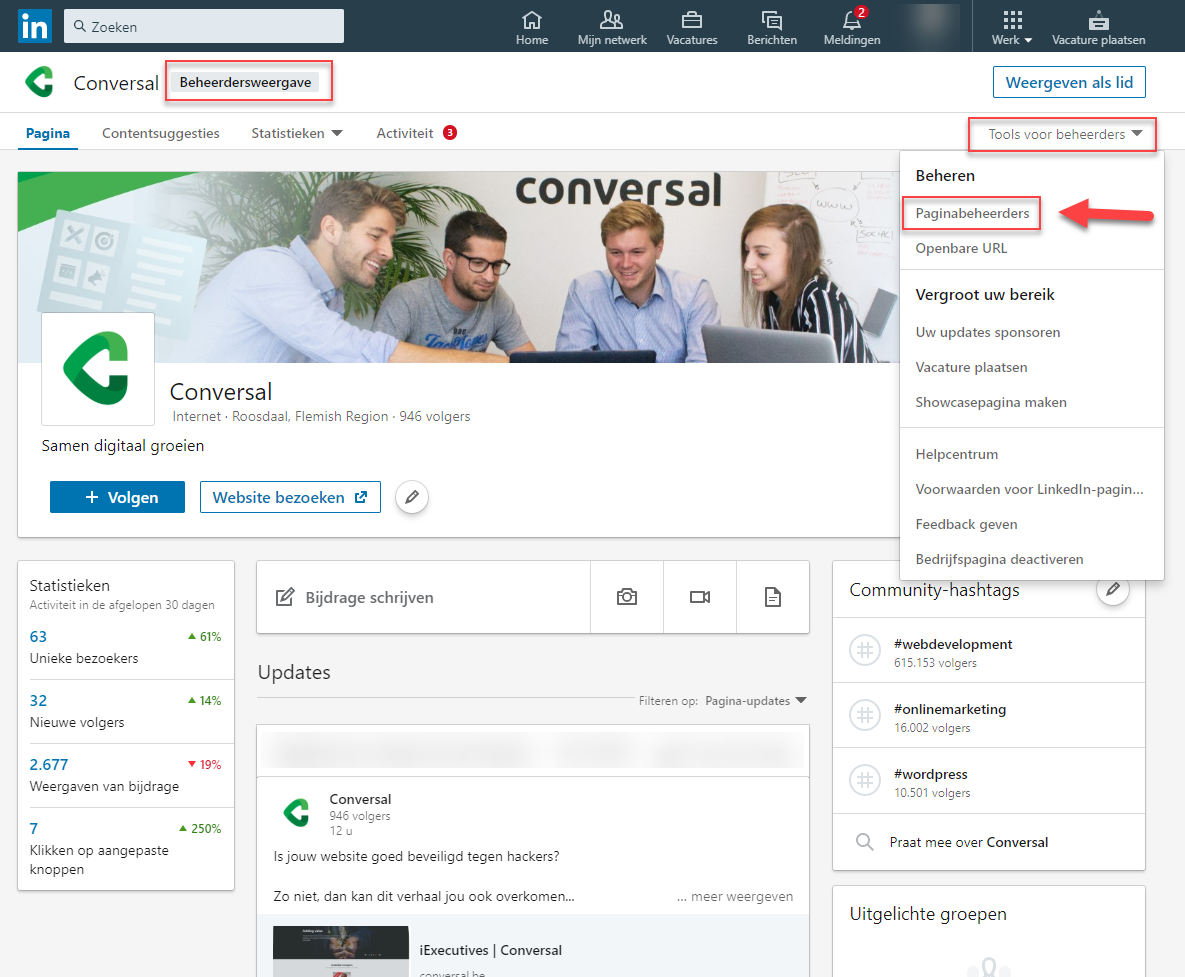Click the Volgen button
1185x977 pixels.
pos(117,497)
